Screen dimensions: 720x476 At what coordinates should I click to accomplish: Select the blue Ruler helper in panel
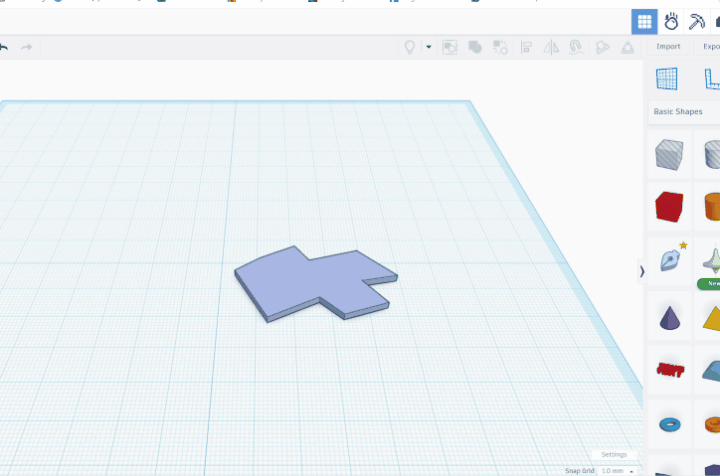[x=712, y=79]
